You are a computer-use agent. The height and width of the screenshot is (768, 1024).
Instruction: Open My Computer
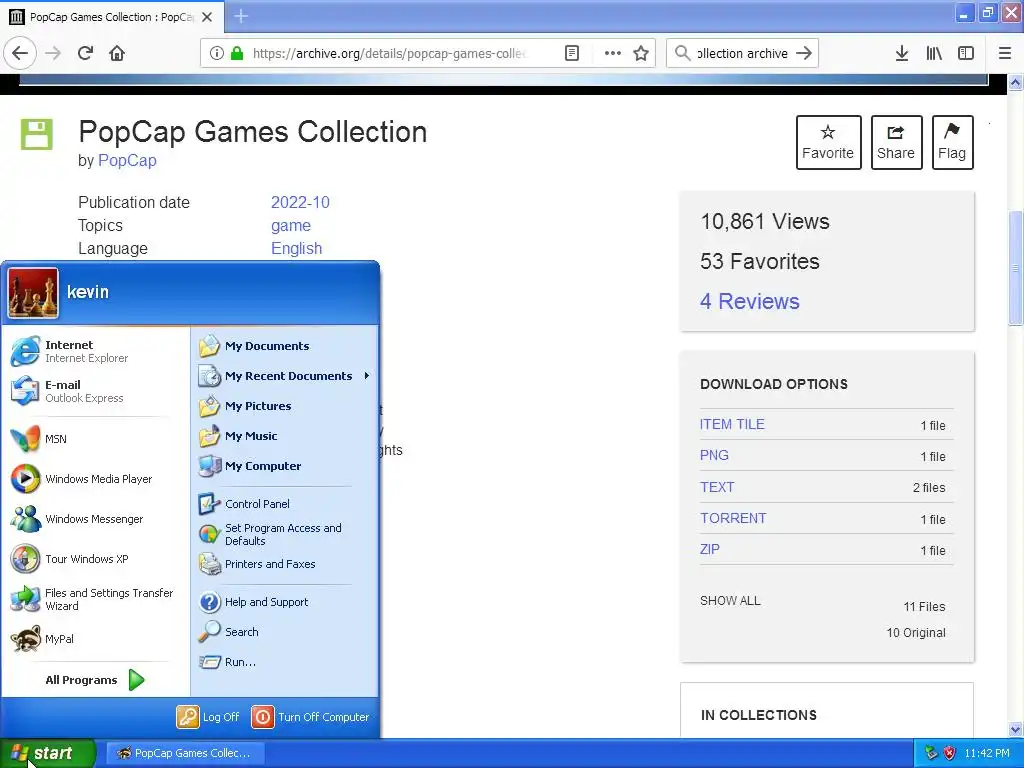point(285,466)
